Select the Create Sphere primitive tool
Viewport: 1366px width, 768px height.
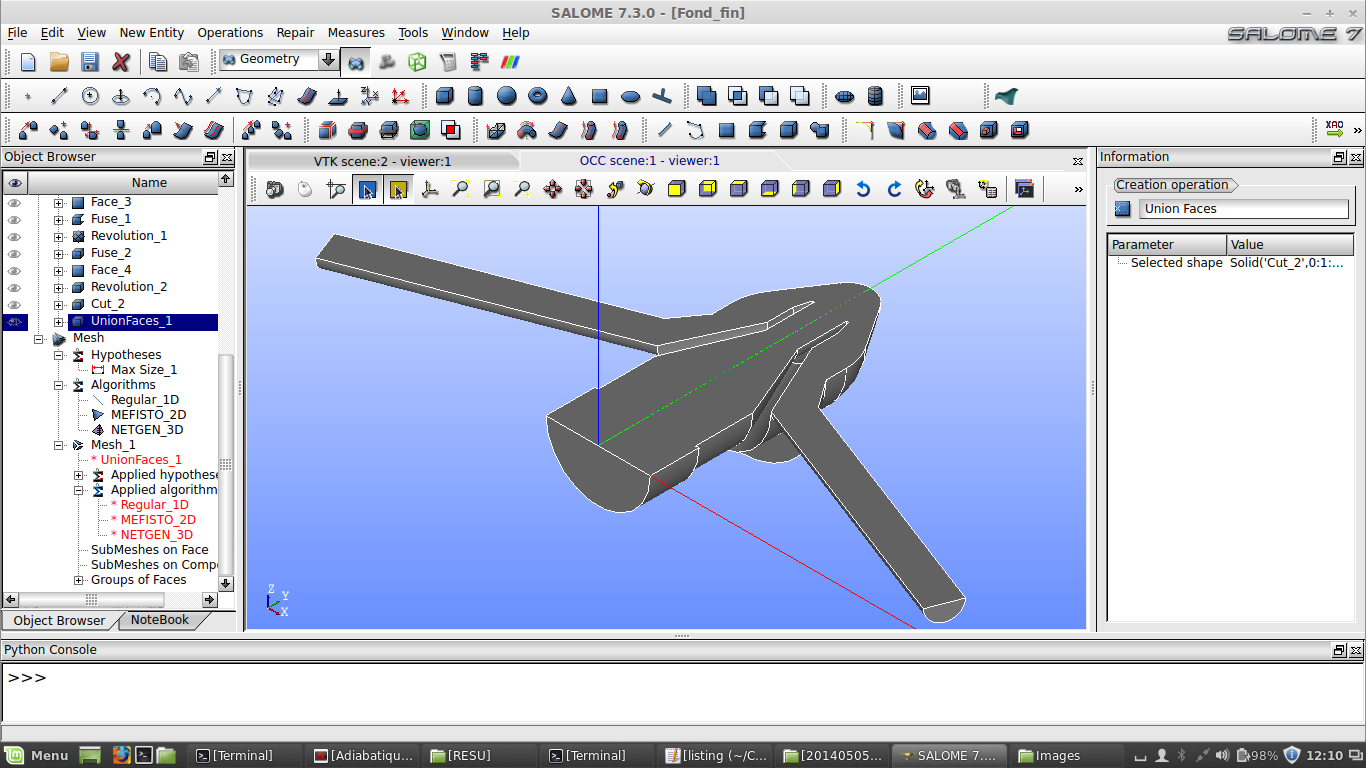point(507,96)
